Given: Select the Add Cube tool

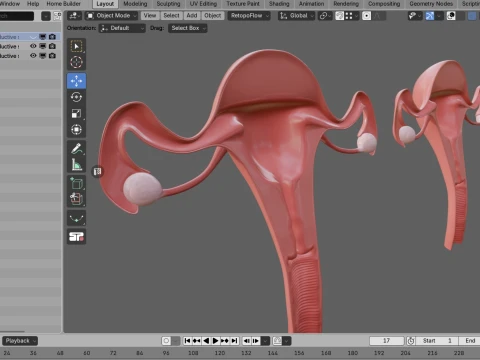Looking at the screenshot, I should click(76, 184).
